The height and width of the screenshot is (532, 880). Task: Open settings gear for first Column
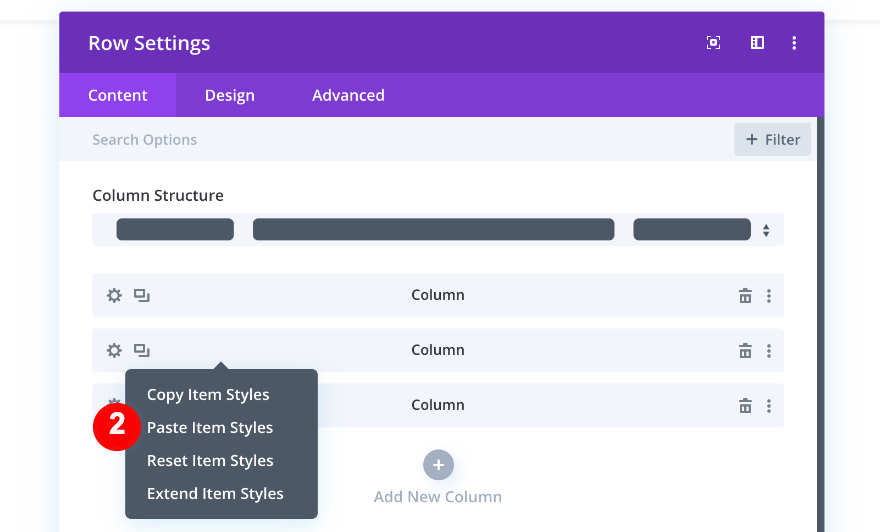(x=114, y=295)
